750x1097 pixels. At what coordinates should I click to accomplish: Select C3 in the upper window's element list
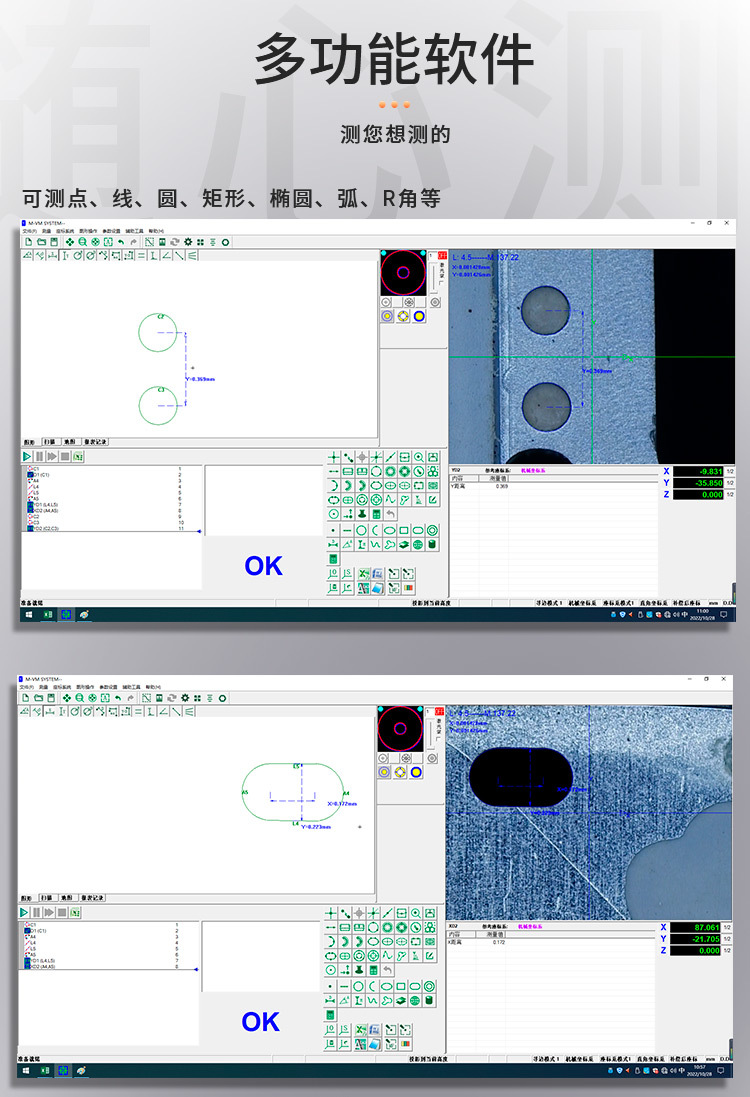click(x=34, y=522)
